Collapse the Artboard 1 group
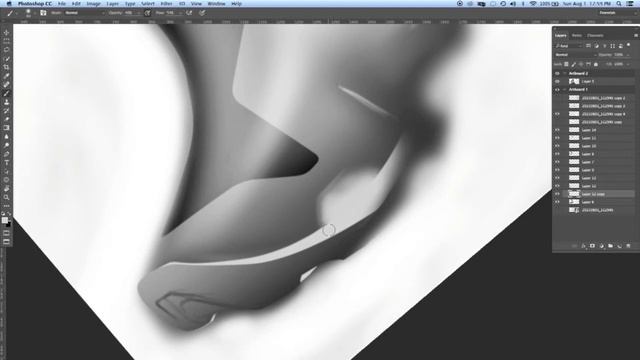Image resolution: width=640 pixels, height=360 pixels. [565, 89]
